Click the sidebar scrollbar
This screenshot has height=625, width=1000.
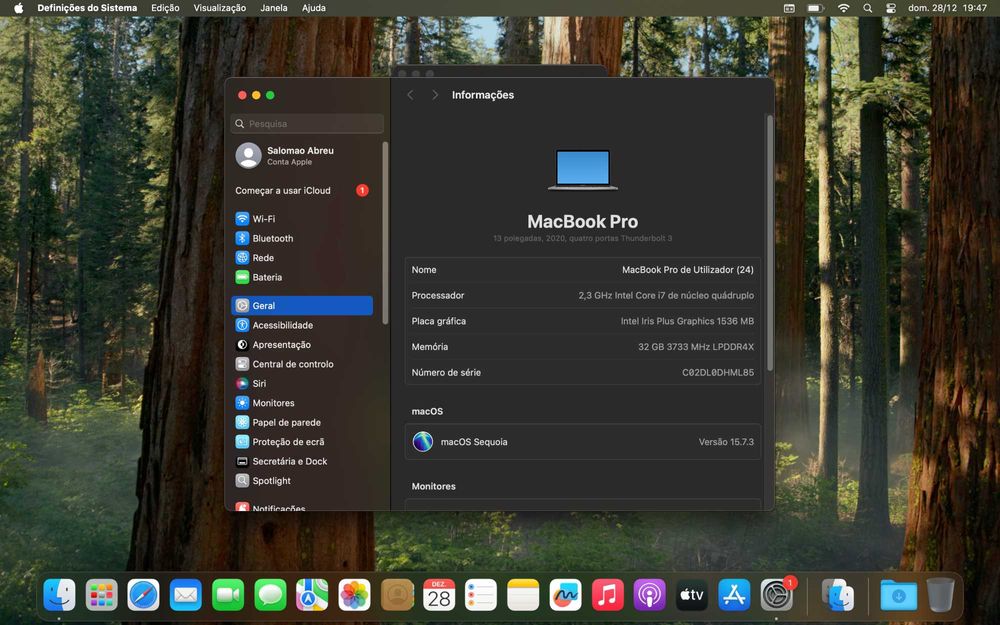point(385,233)
